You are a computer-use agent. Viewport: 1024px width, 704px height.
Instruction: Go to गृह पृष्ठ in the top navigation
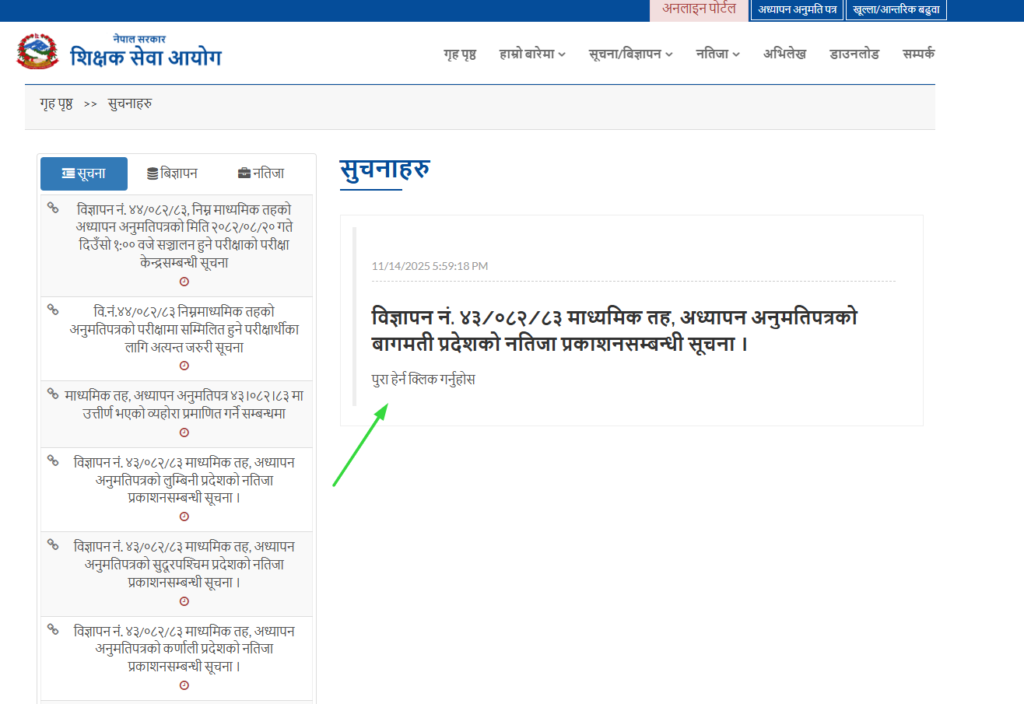click(x=459, y=54)
